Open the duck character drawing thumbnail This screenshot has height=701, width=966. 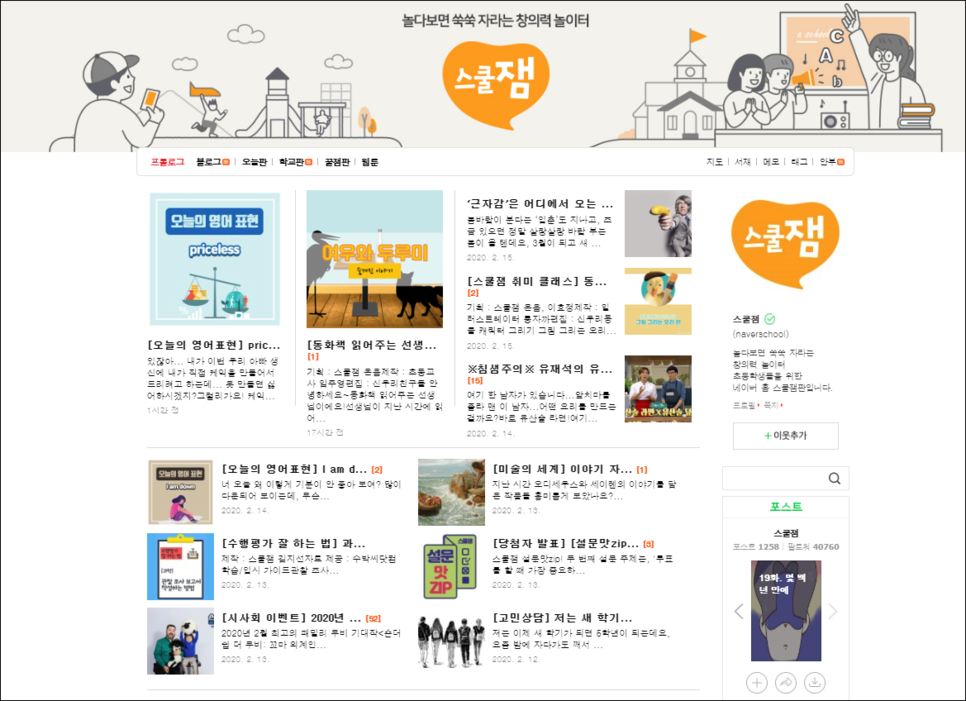658,301
